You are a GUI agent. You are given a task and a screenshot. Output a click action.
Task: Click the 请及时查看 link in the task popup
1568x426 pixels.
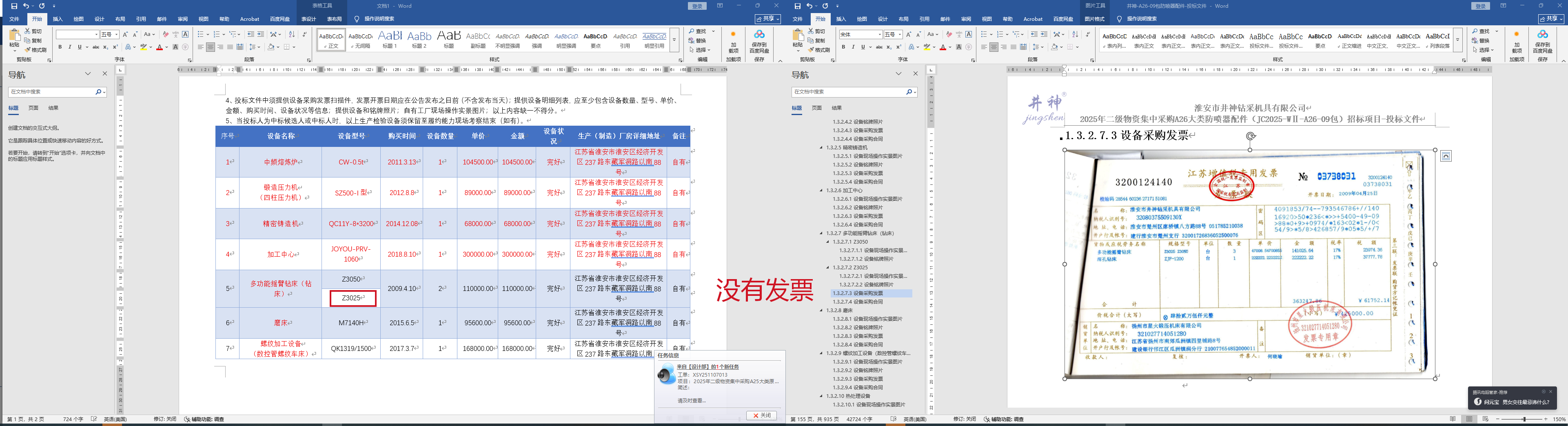point(692,400)
